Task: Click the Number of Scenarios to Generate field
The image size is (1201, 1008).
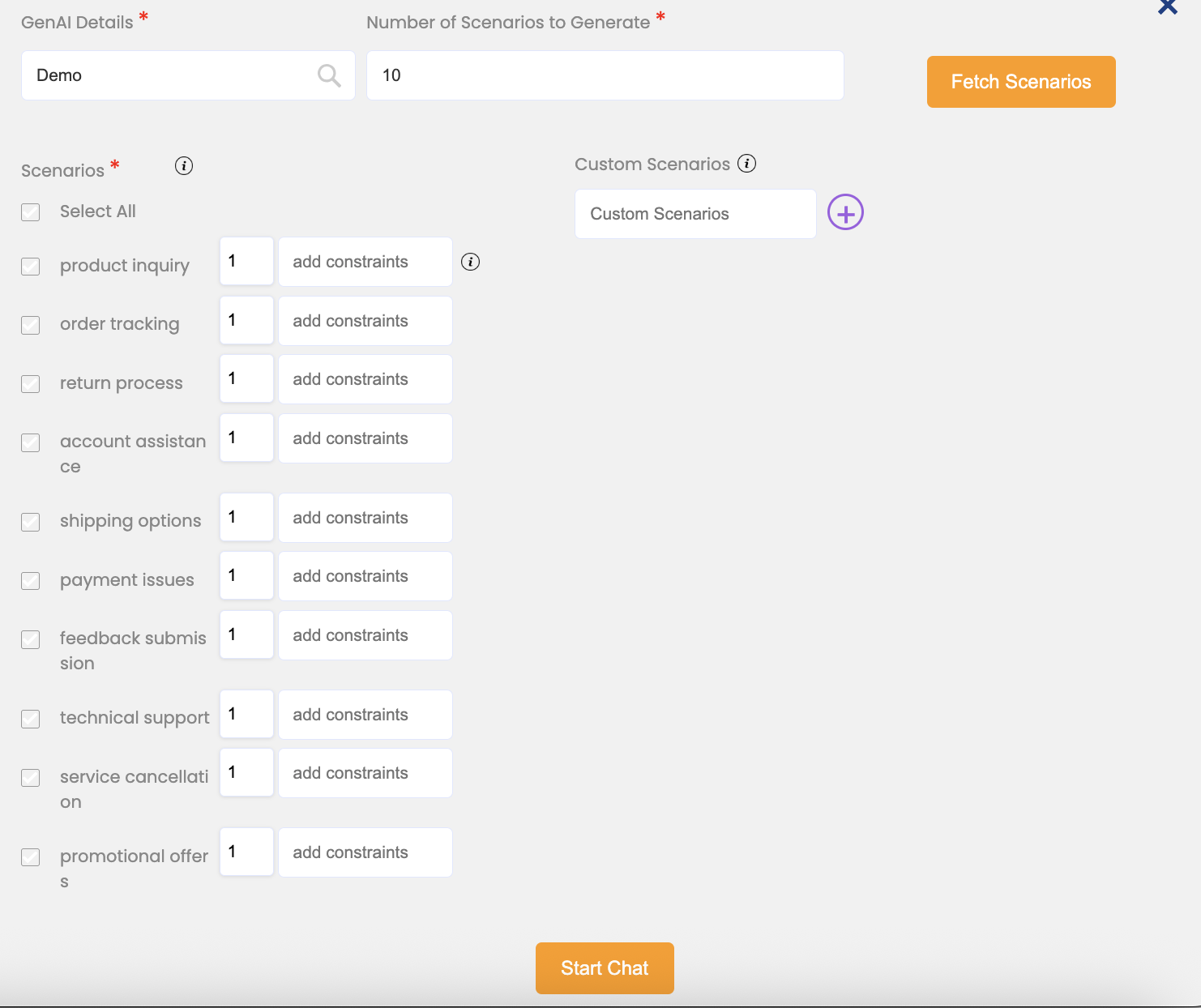Action: (x=605, y=75)
